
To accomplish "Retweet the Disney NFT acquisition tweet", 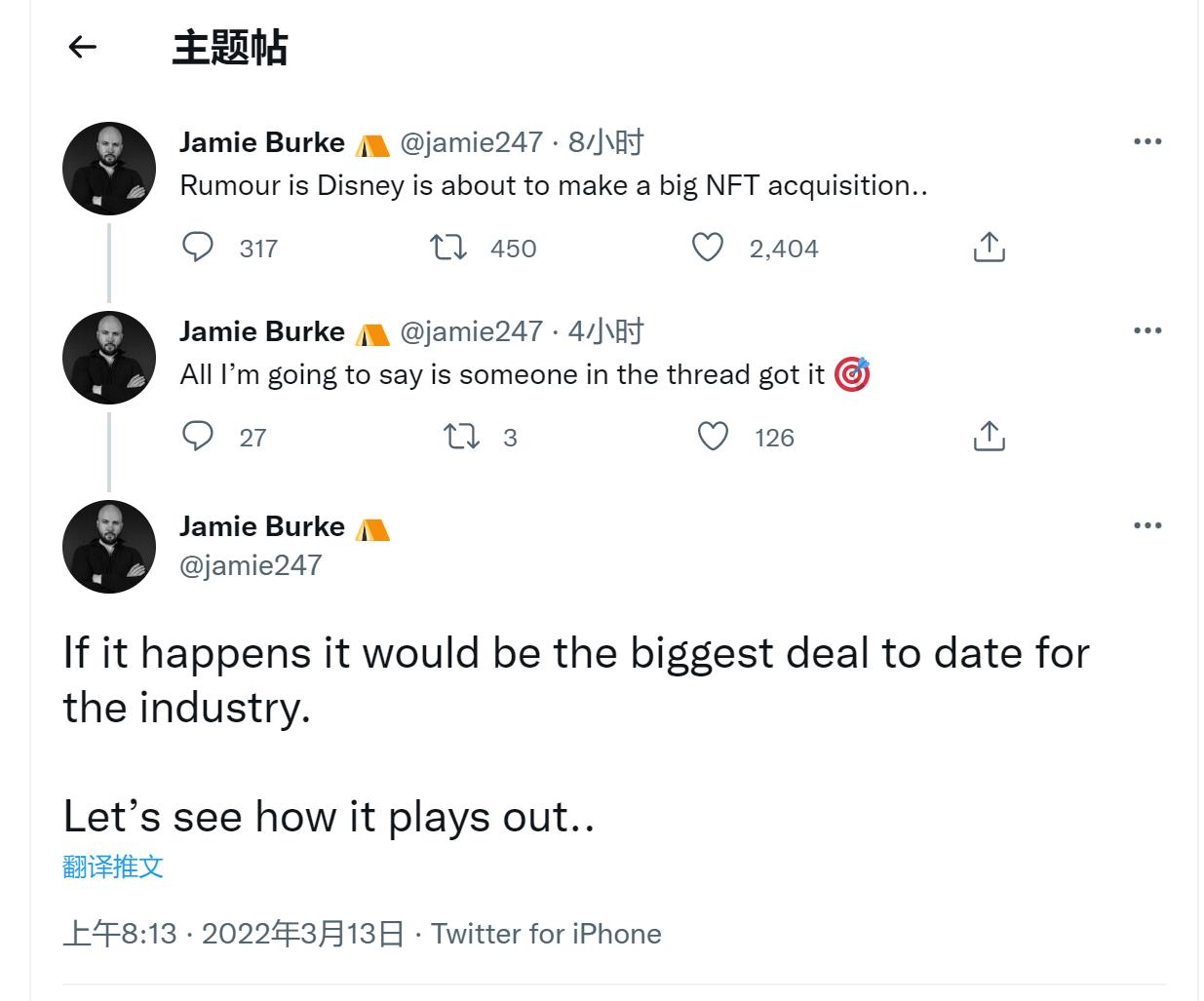I will [448, 248].
